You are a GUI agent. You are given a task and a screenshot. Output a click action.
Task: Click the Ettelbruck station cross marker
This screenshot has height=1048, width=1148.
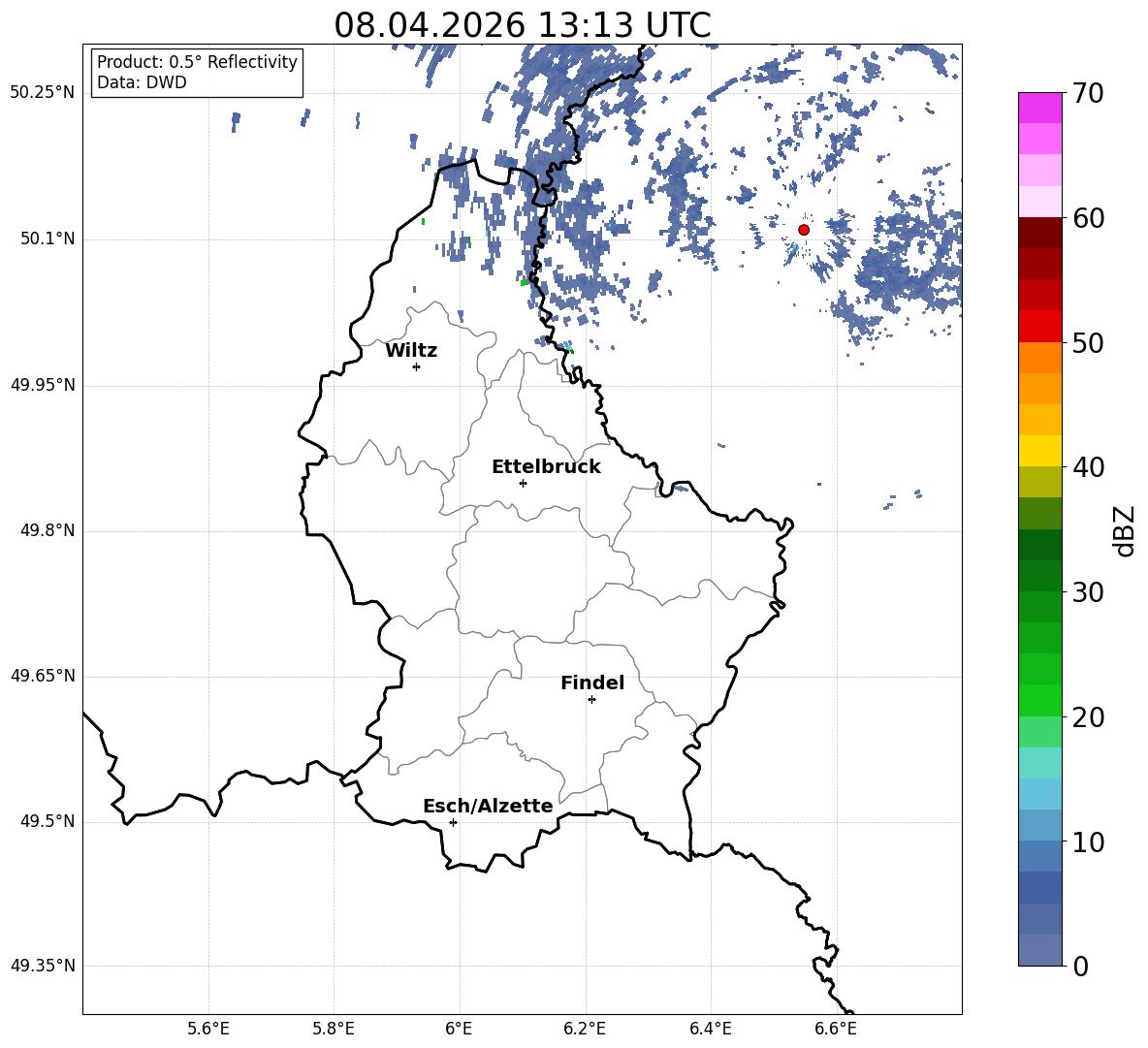tap(523, 483)
